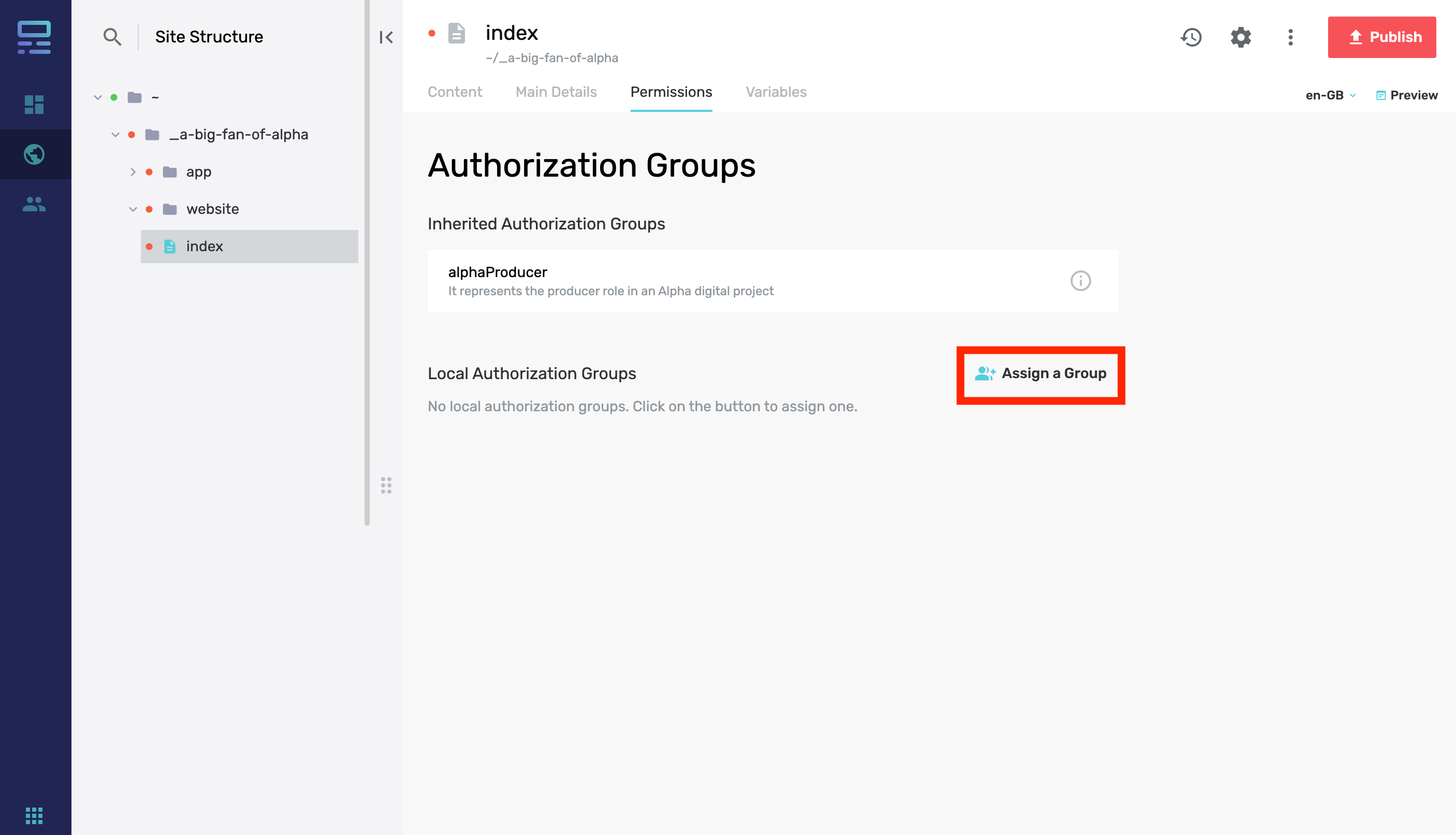Click the root folder icon
Image resolution: width=1456 pixels, height=835 pixels.
point(135,97)
